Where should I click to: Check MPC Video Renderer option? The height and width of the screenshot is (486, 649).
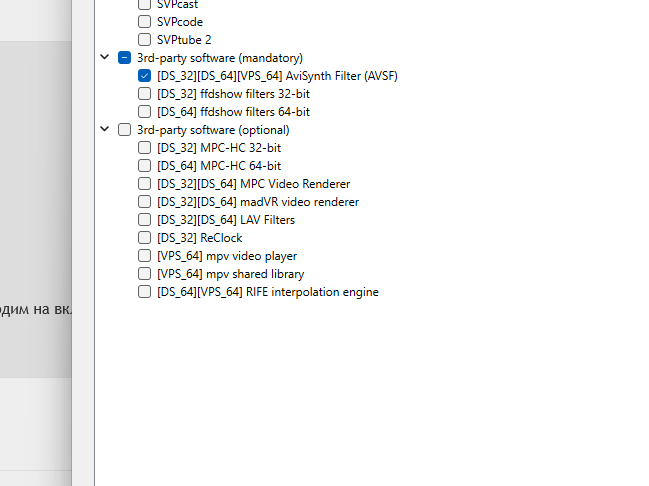coord(145,184)
